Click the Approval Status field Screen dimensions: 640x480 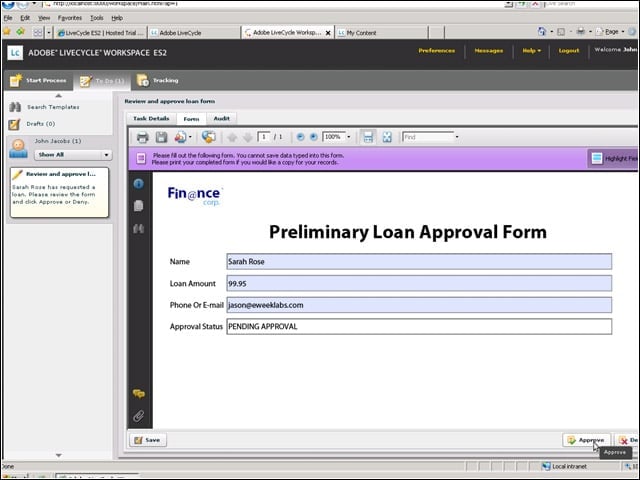(x=419, y=327)
